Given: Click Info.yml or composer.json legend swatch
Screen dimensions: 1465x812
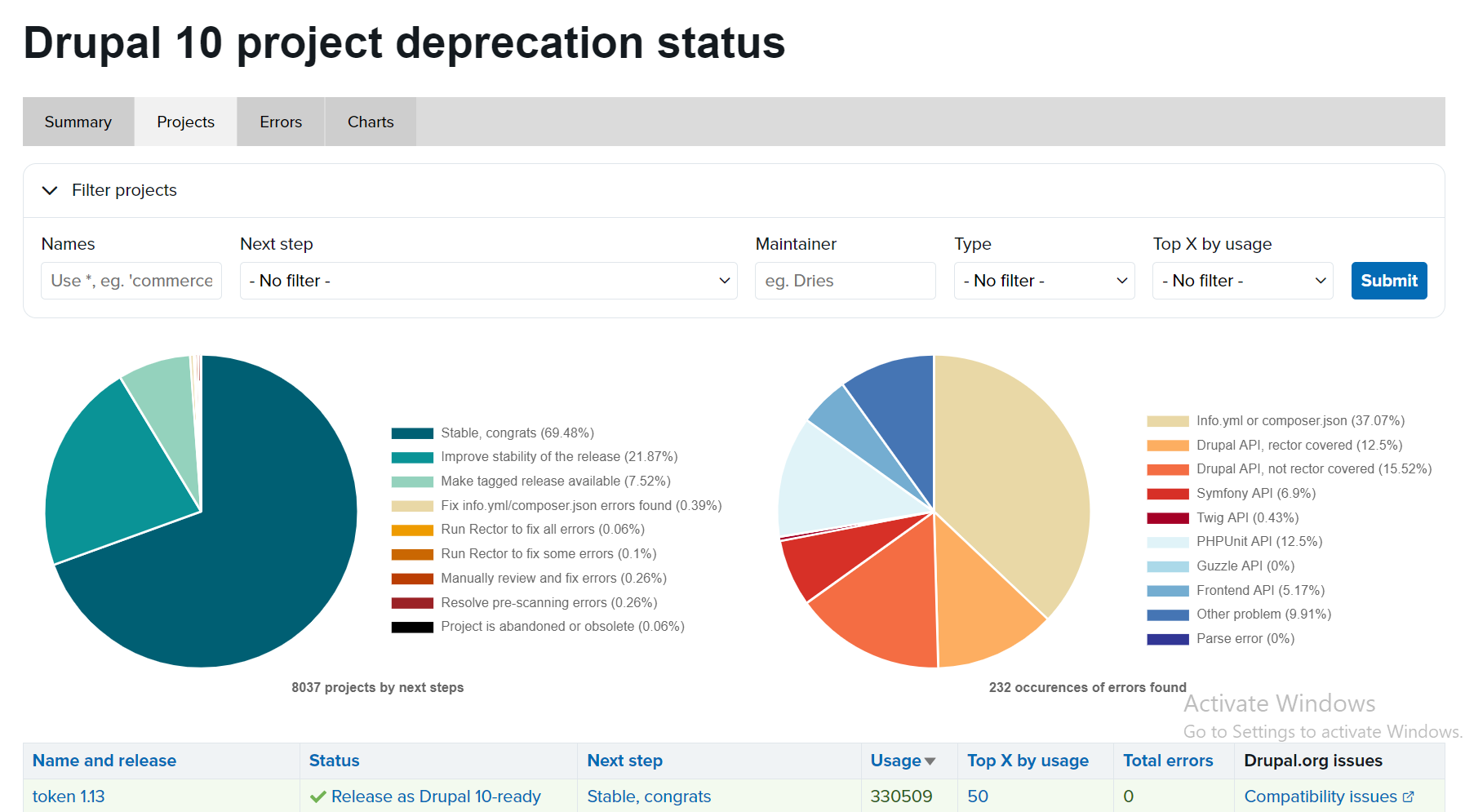Looking at the screenshot, I should tap(1168, 421).
